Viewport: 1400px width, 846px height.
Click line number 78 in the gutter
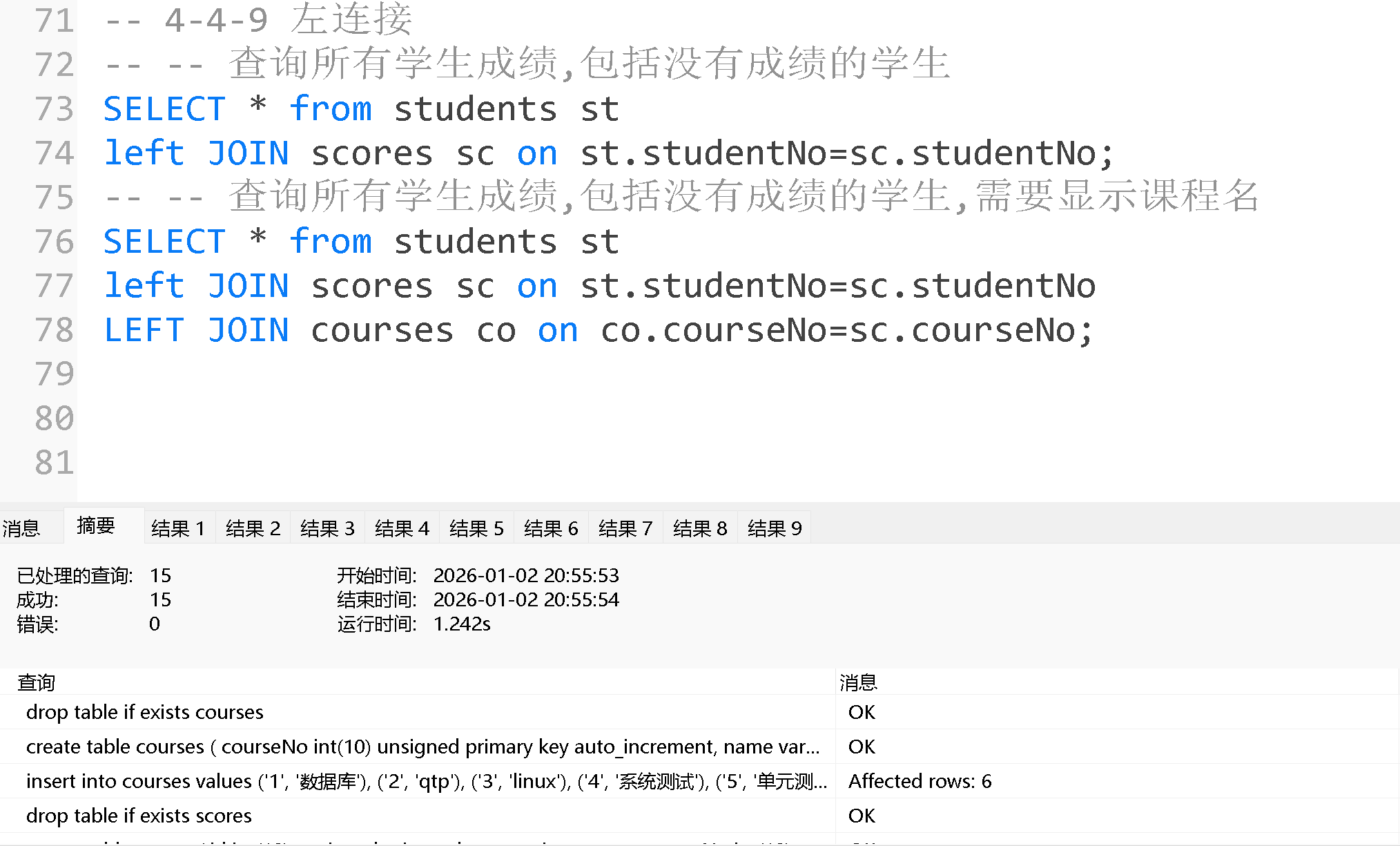(55, 330)
